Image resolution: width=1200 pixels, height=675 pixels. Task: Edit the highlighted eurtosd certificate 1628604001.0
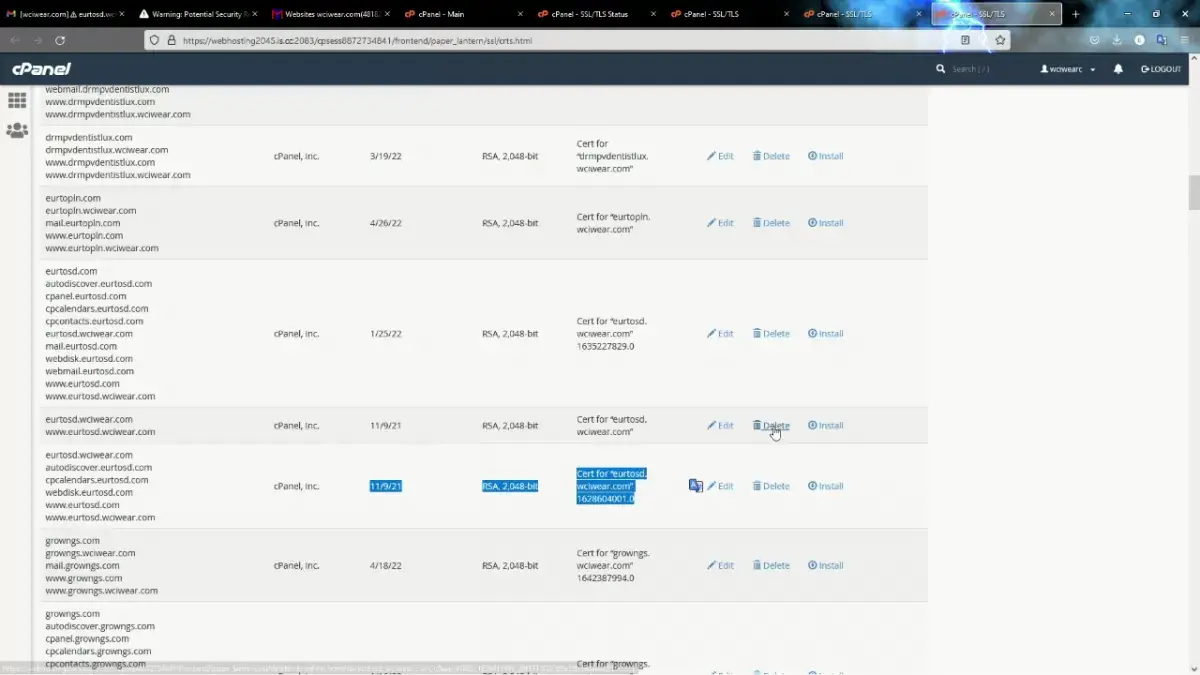click(x=720, y=486)
